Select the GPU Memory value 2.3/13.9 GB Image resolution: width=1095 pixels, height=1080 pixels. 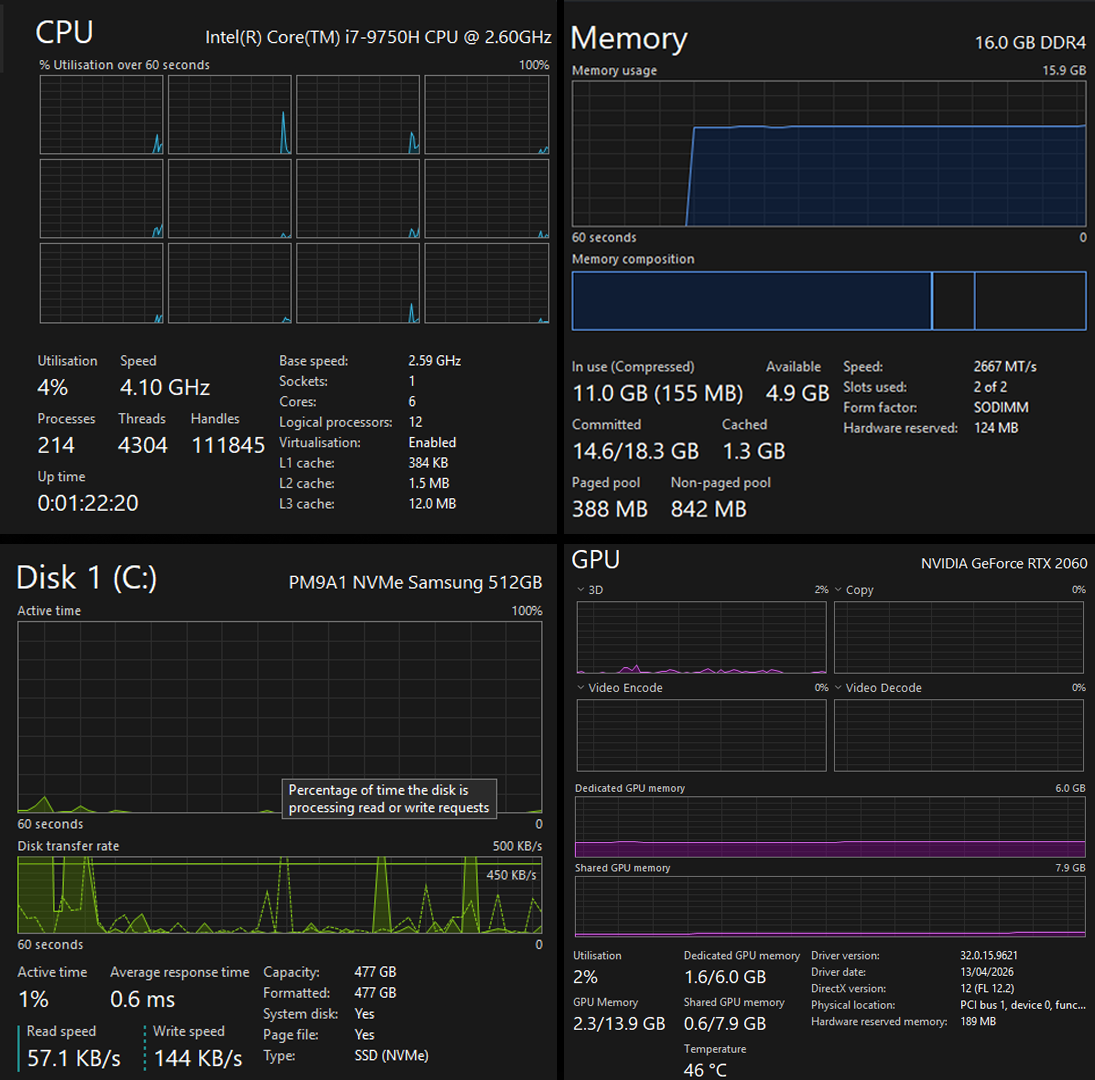[x=619, y=1024]
